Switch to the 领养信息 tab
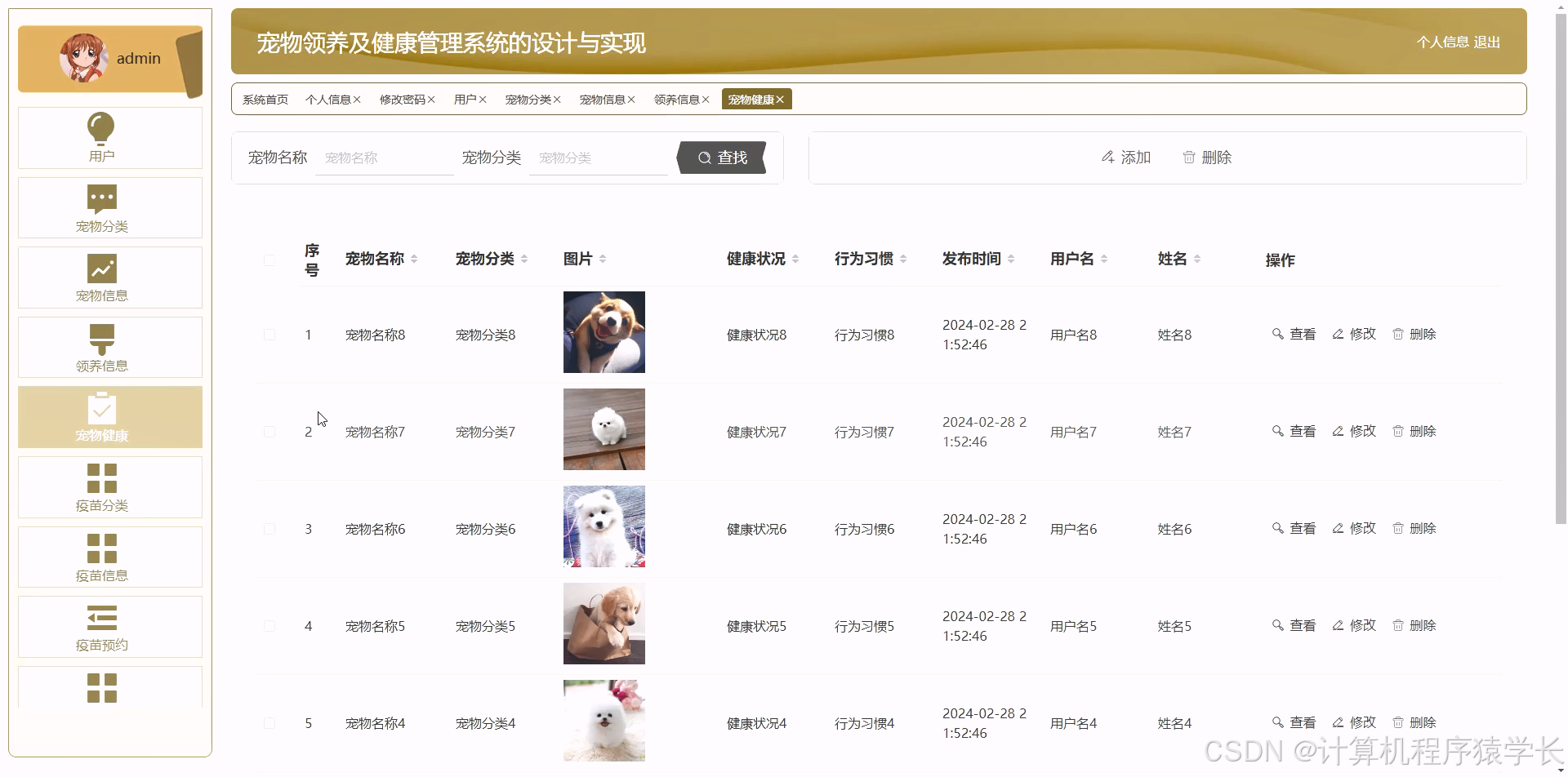 (677, 100)
